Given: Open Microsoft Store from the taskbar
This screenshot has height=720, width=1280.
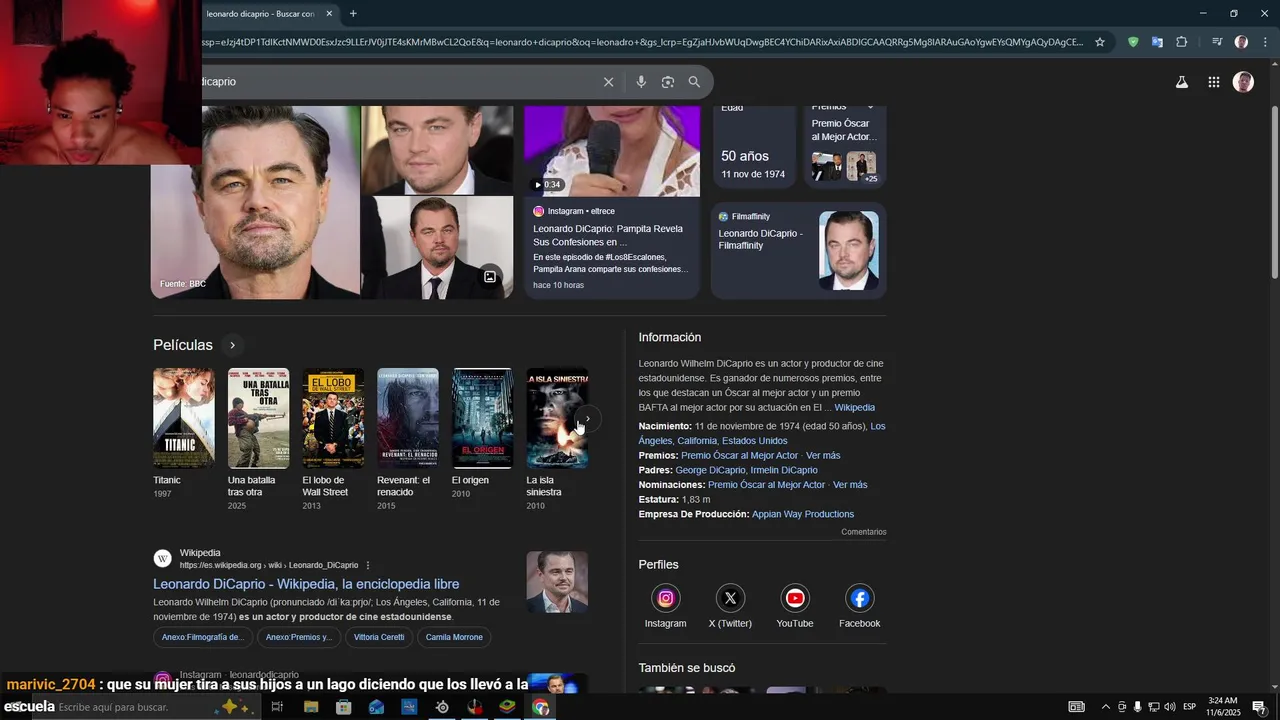Looking at the screenshot, I should coord(343,707).
